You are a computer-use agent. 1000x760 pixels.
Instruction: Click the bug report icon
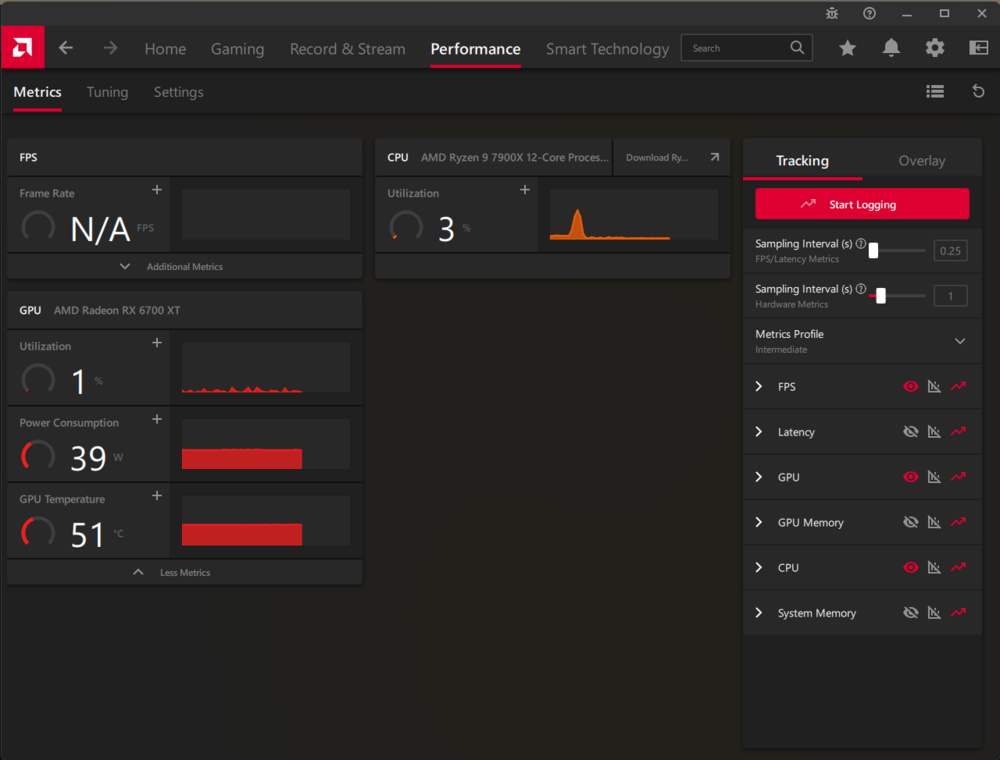tap(832, 13)
